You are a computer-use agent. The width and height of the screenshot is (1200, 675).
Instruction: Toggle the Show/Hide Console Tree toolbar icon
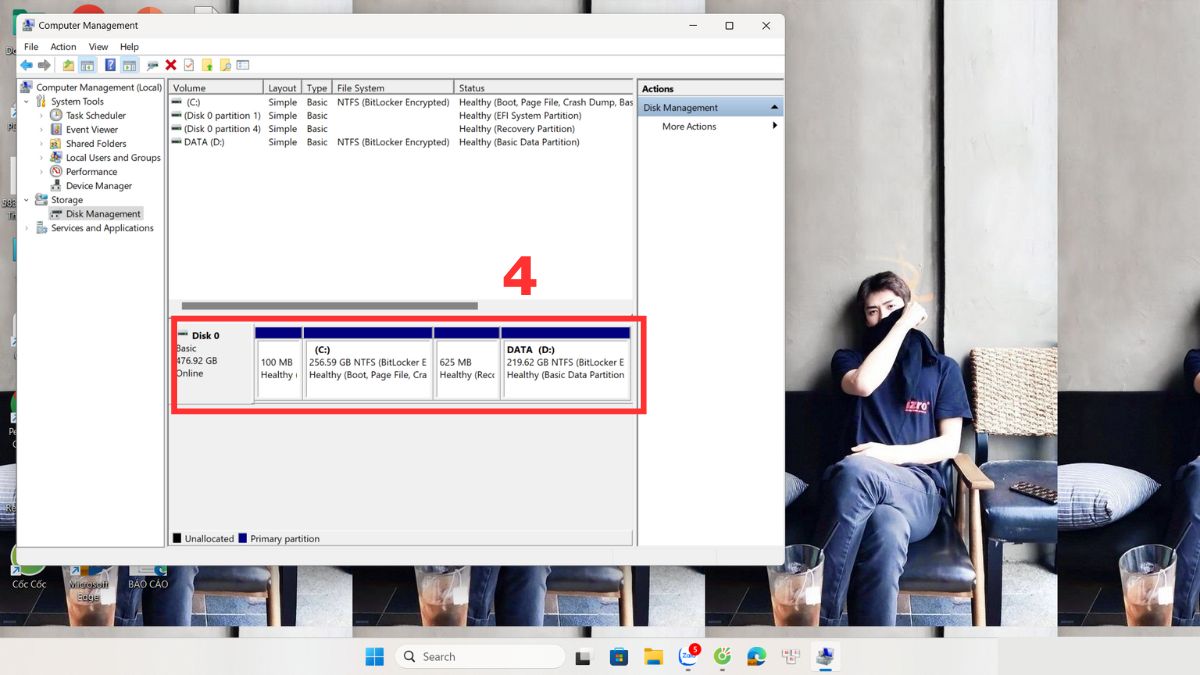(x=86, y=64)
